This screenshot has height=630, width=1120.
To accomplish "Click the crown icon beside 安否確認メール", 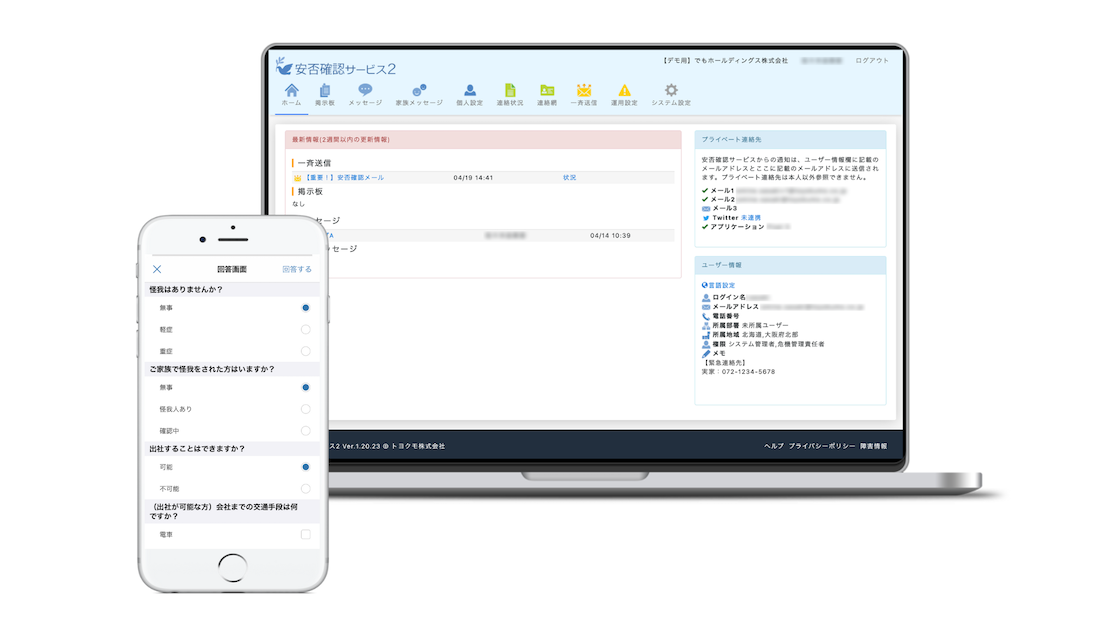I will point(298,178).
